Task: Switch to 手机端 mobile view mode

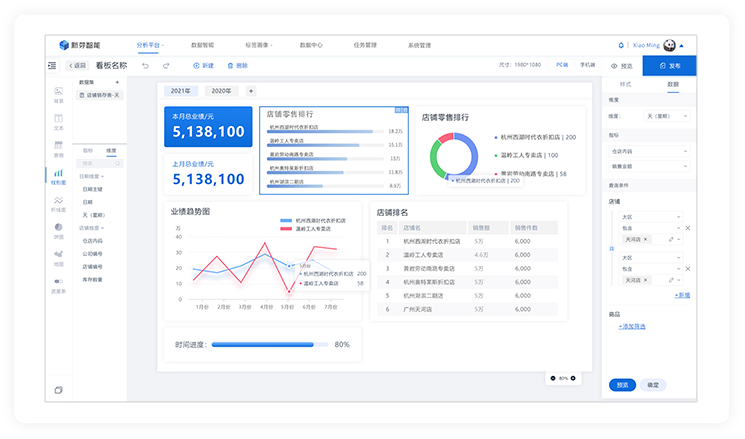Action: coord(588,65)
